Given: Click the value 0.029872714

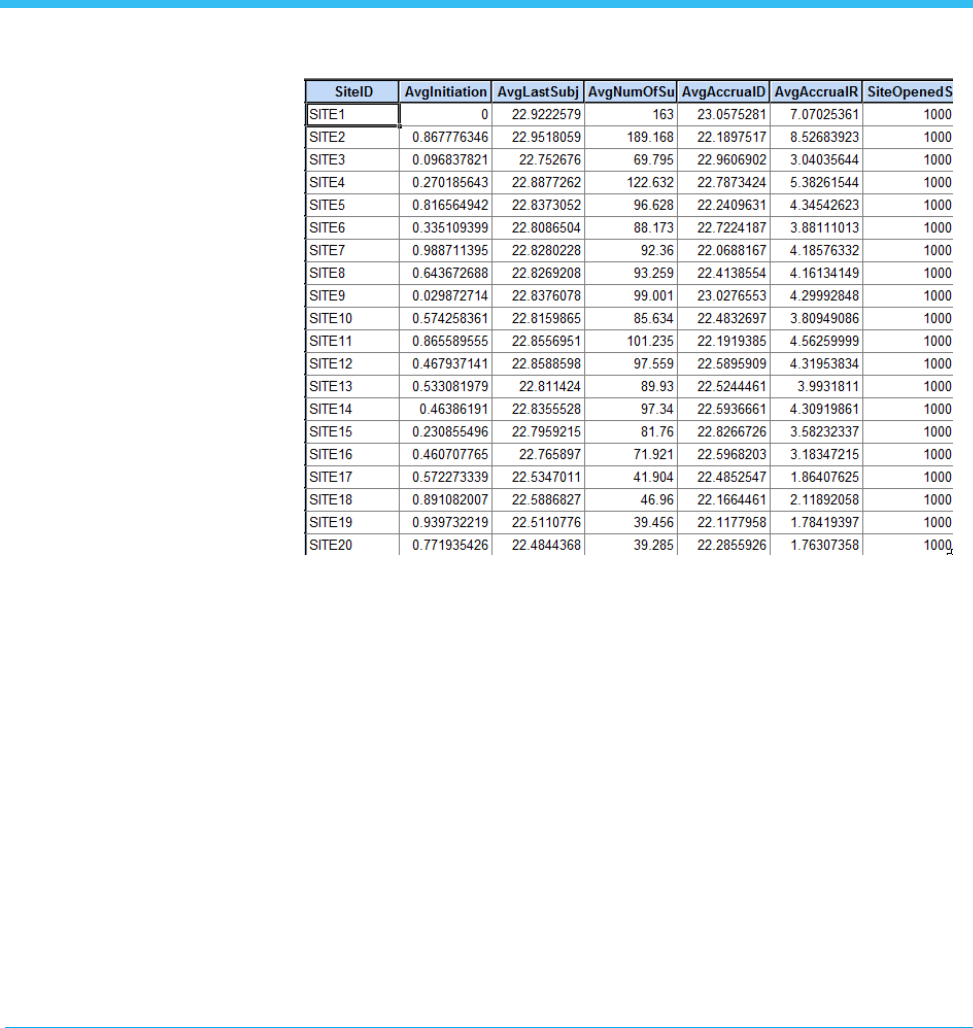Looking at the screenshot, I should click(x=450, y=296).
